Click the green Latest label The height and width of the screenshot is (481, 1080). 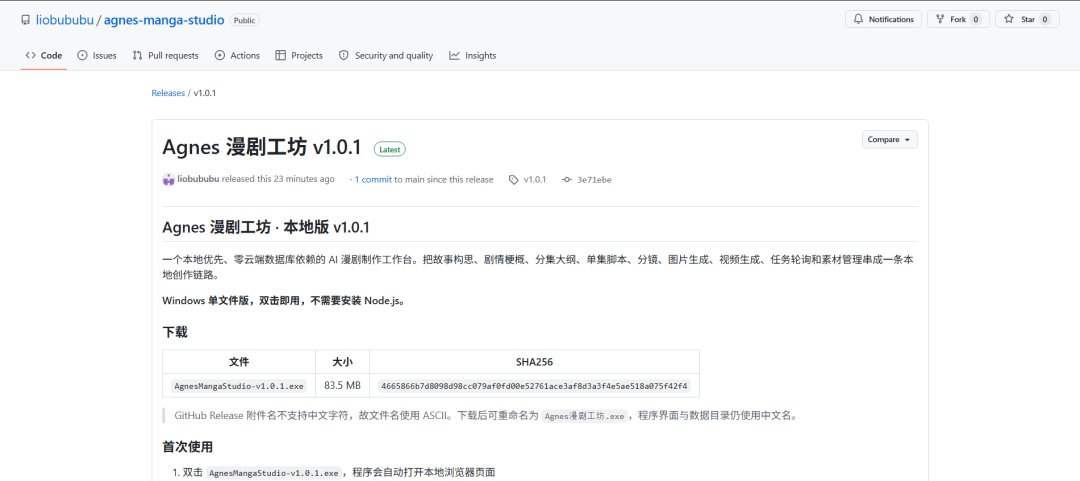pyautogui.click(x=390, y=149)
